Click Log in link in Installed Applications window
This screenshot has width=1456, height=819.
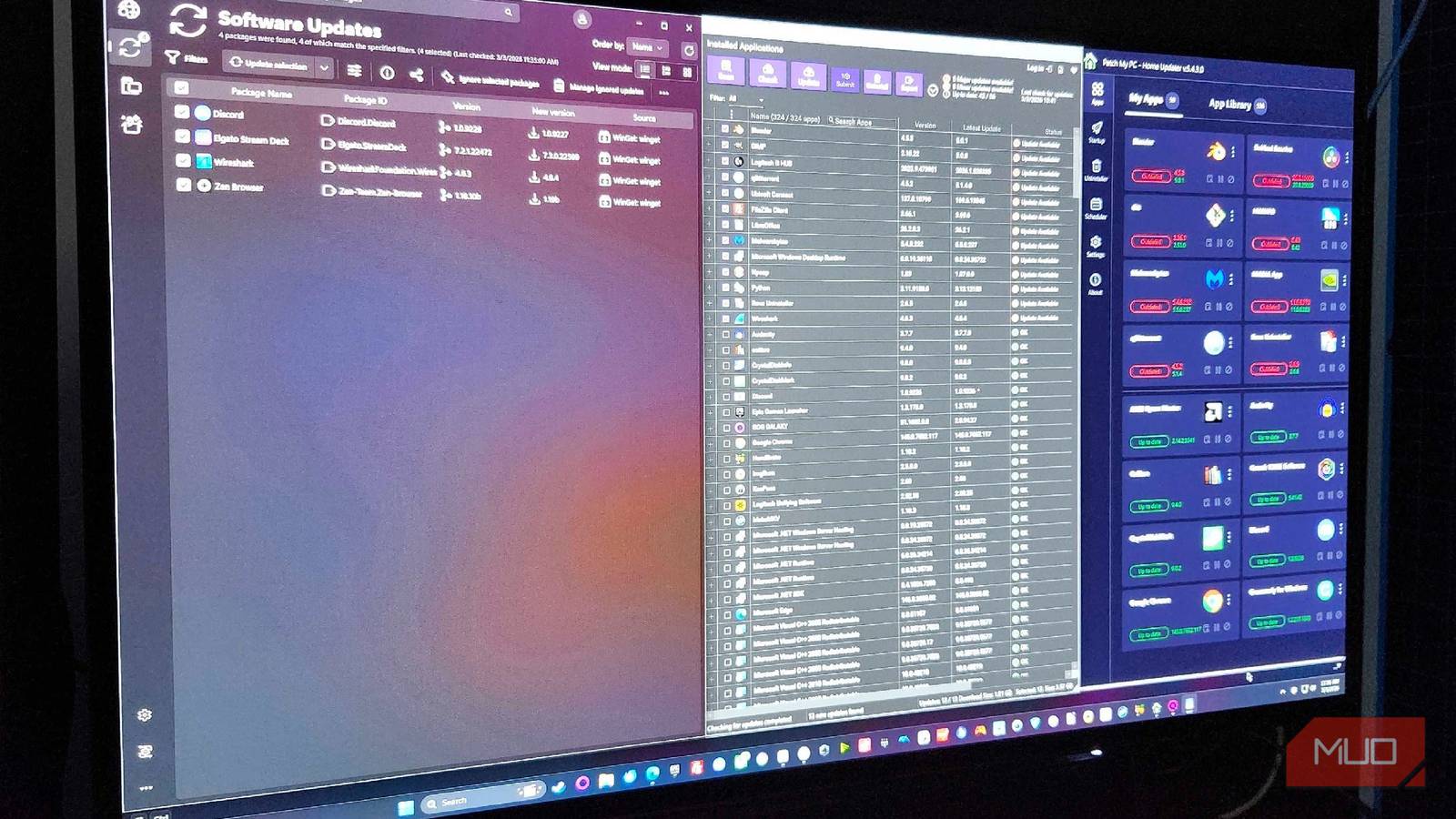(1039, 68)
